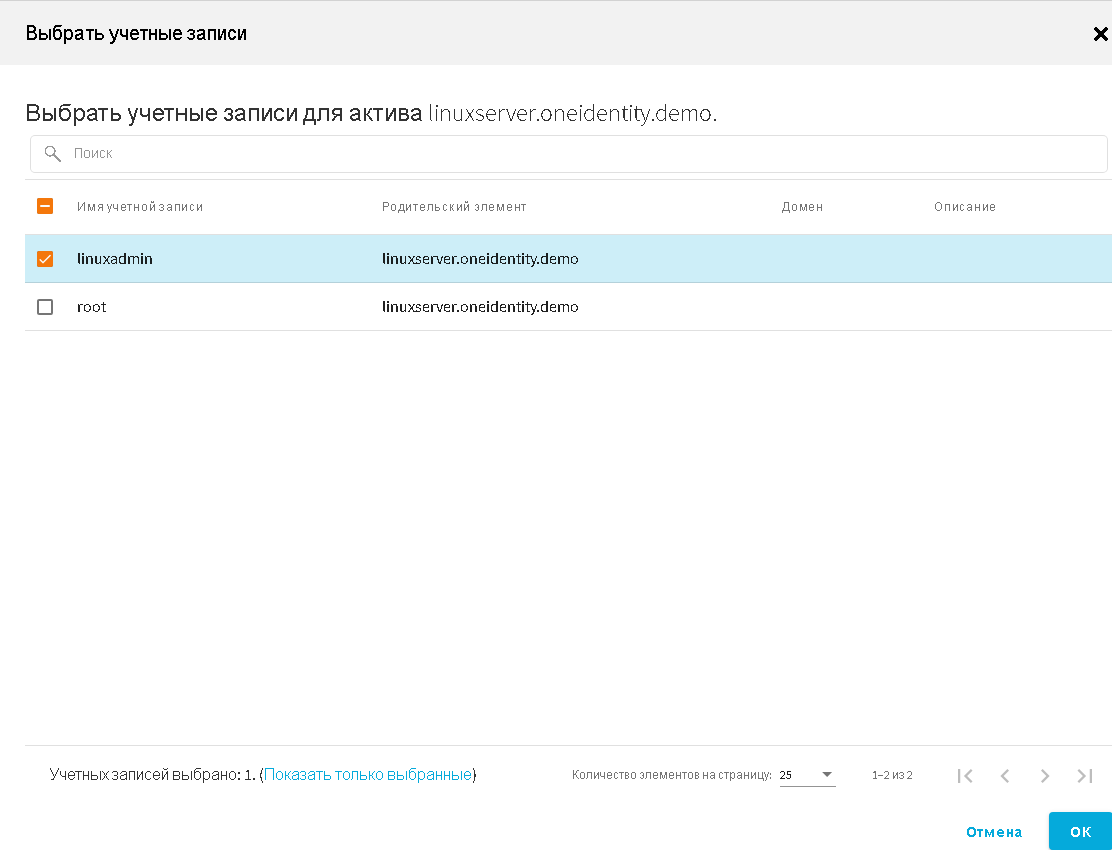1112x867 pixels.
Task: Sort by Имя учетной записи column
Action: (140, 207)
